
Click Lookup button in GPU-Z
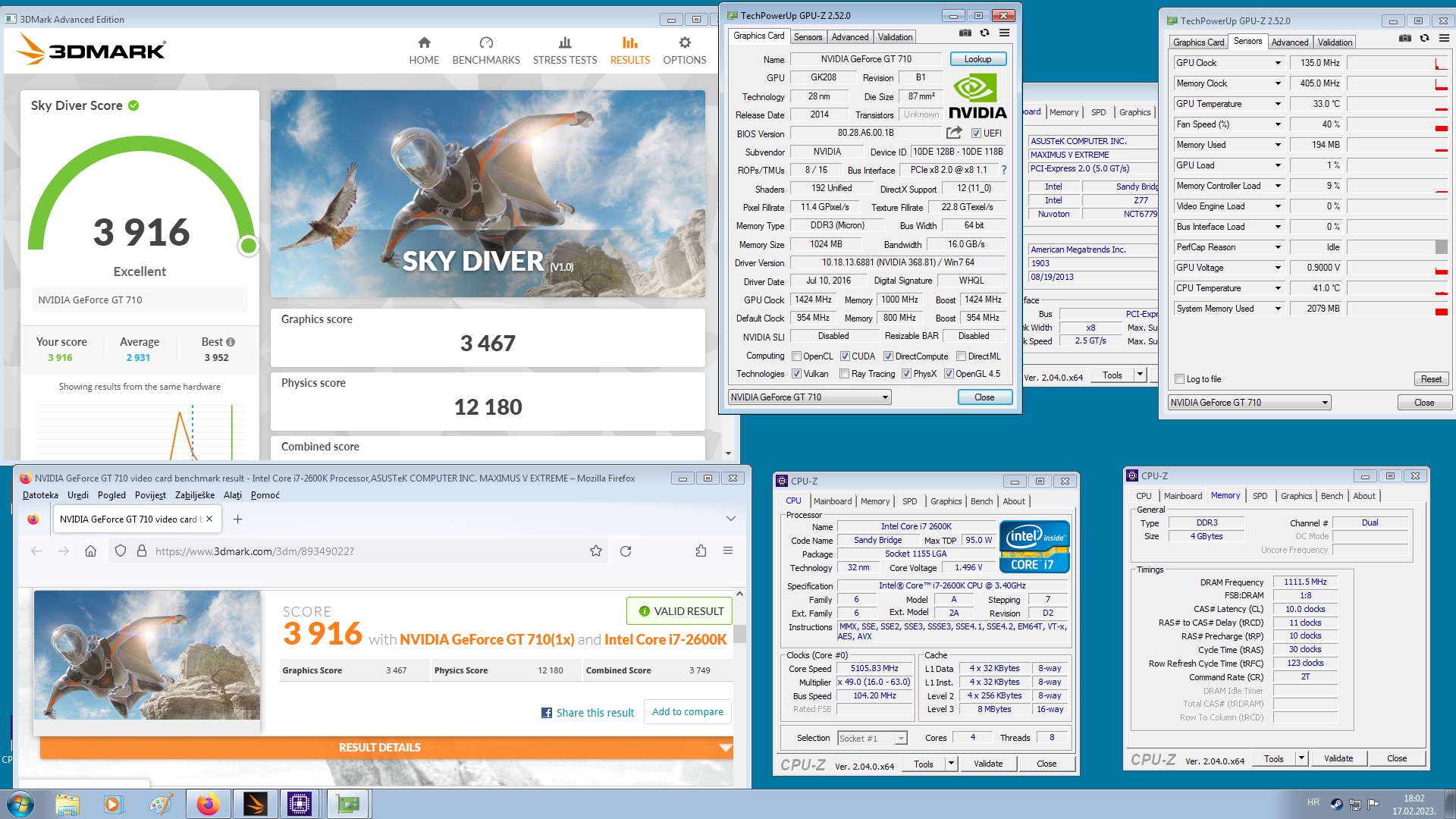[977, 59]
